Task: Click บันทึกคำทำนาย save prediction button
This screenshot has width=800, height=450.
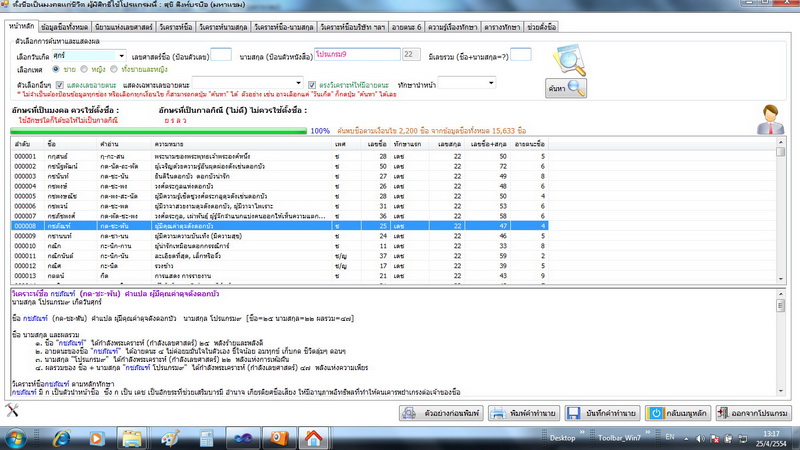Action: pyautogui.click(x=603, y=413)
